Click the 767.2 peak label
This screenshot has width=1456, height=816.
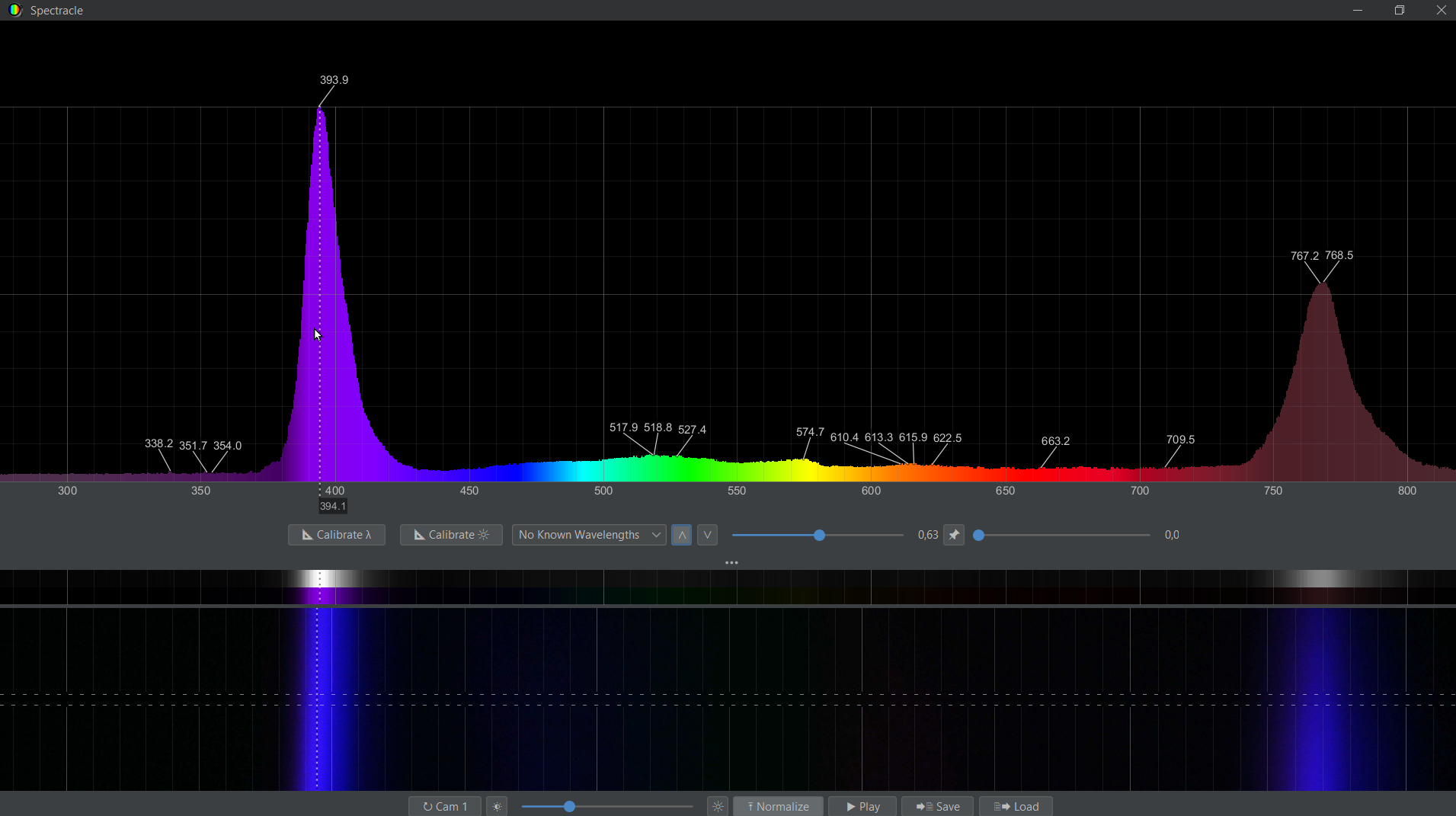1304,256
